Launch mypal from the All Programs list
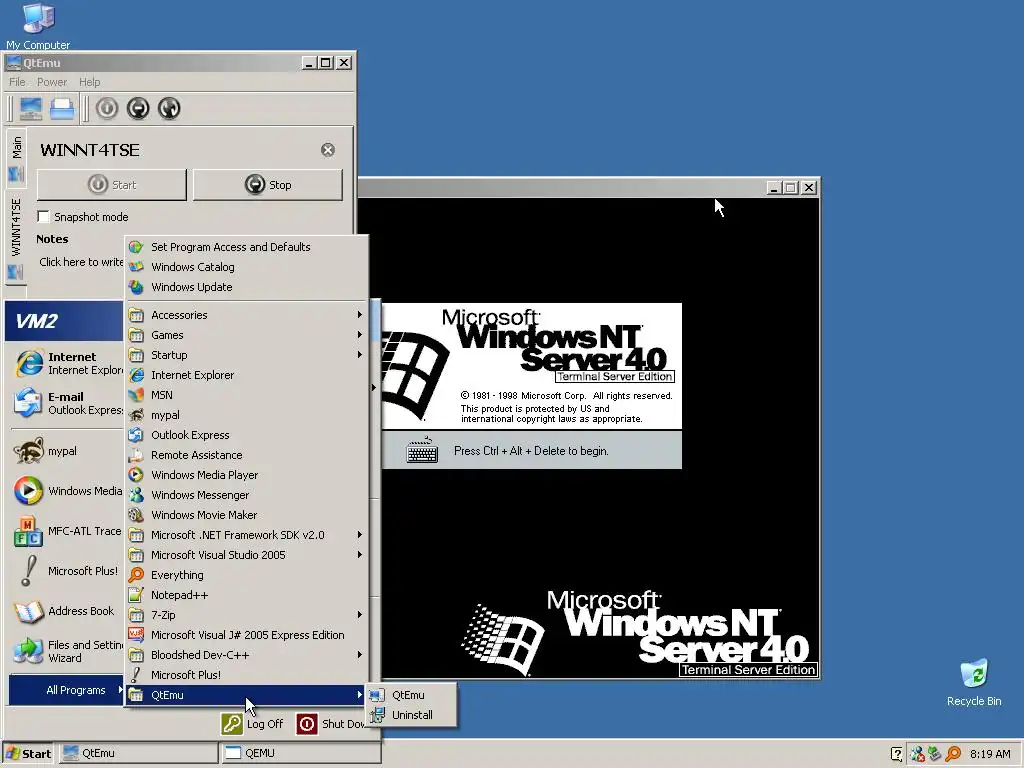 coord(247,415)
